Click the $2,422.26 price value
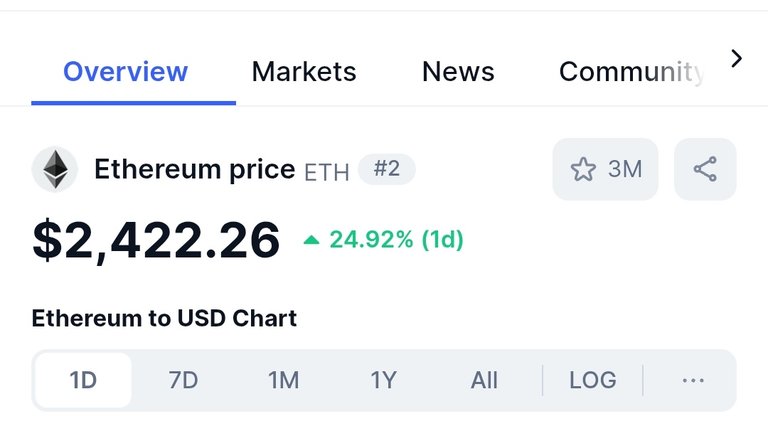The height and width of the screenshot is (431, 768). click(156, 239)
